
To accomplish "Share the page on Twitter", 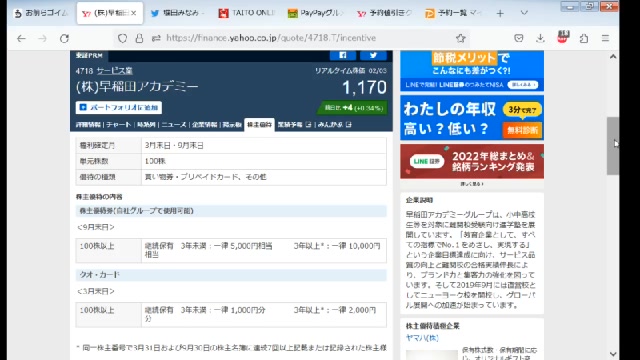I will pos(373,55).
